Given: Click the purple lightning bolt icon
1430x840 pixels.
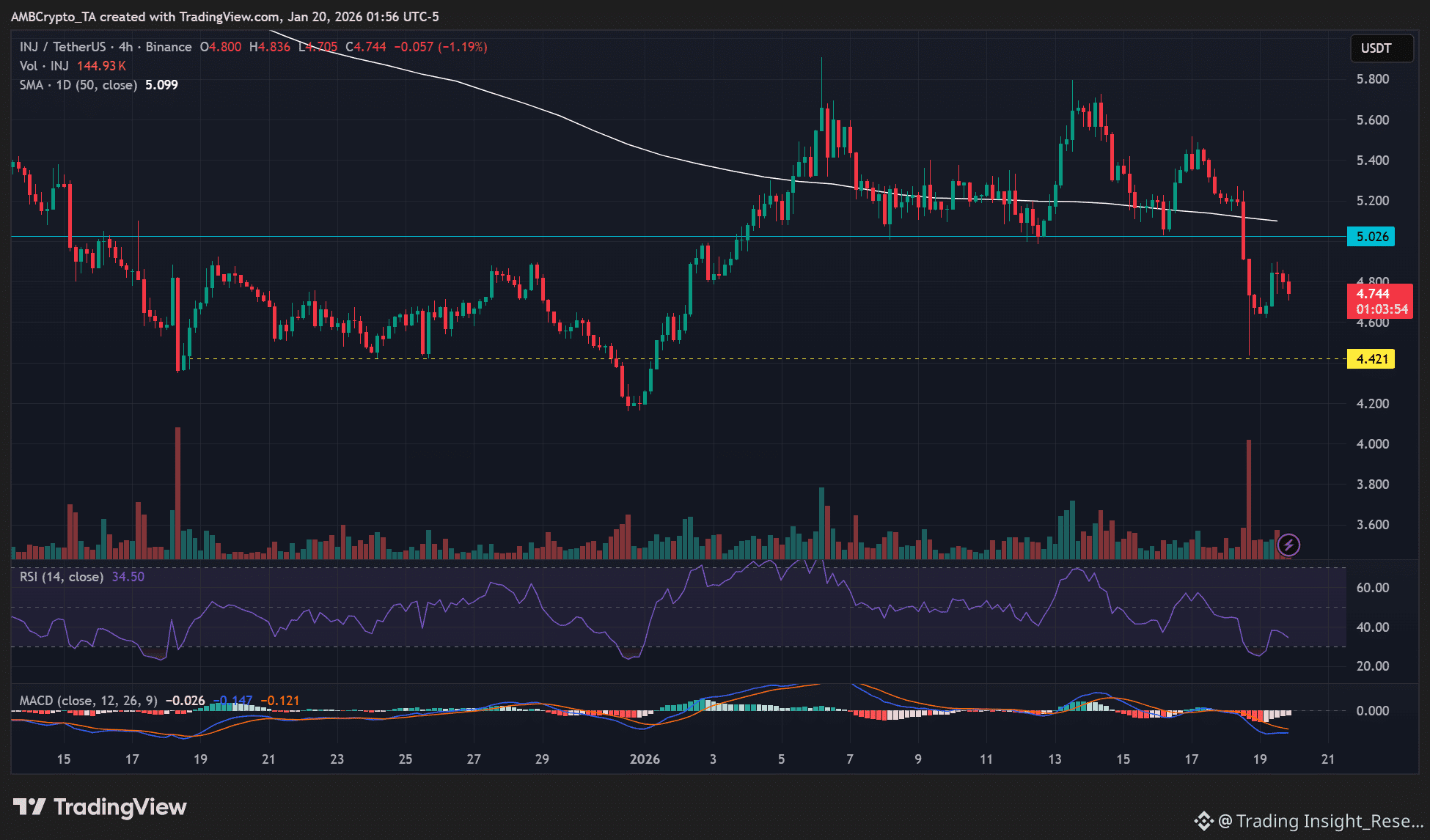Looking at the screenshot, I should (x=1288, y=545).
